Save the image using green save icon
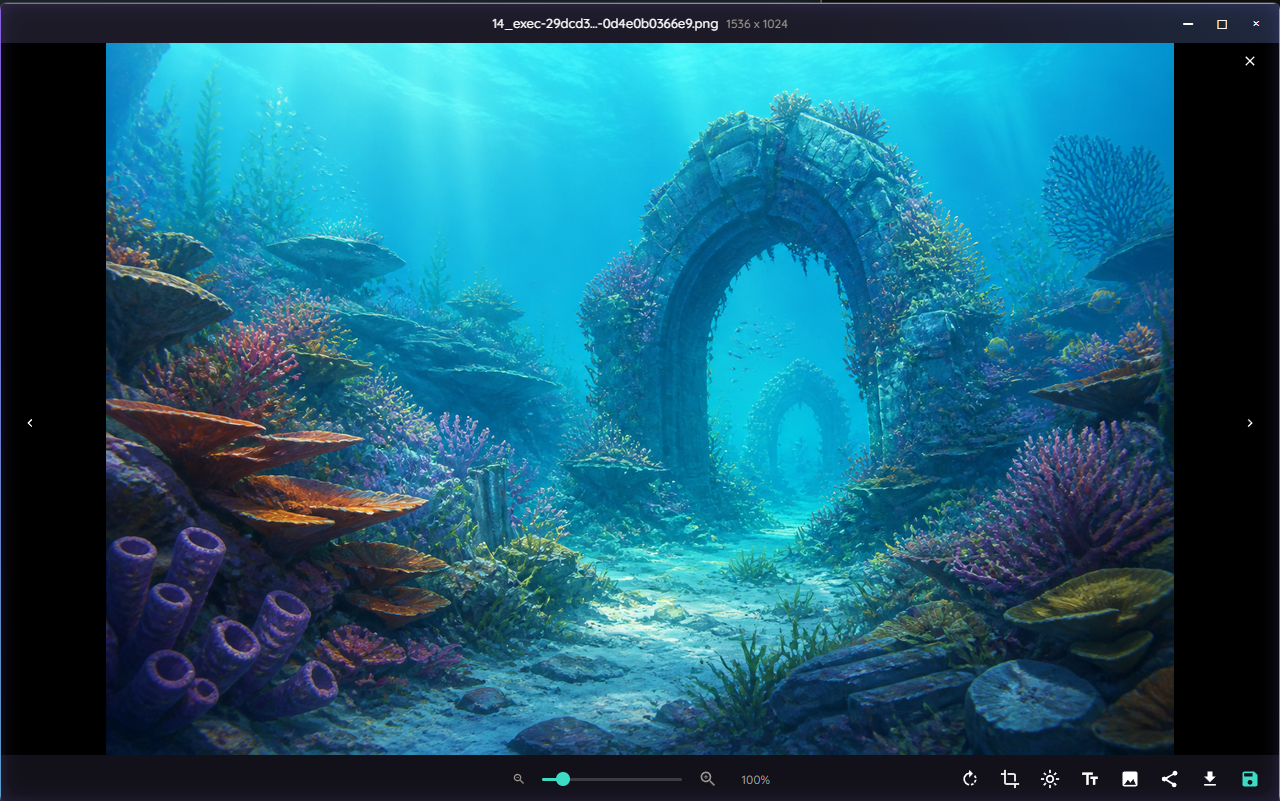 click(1249, 779)
